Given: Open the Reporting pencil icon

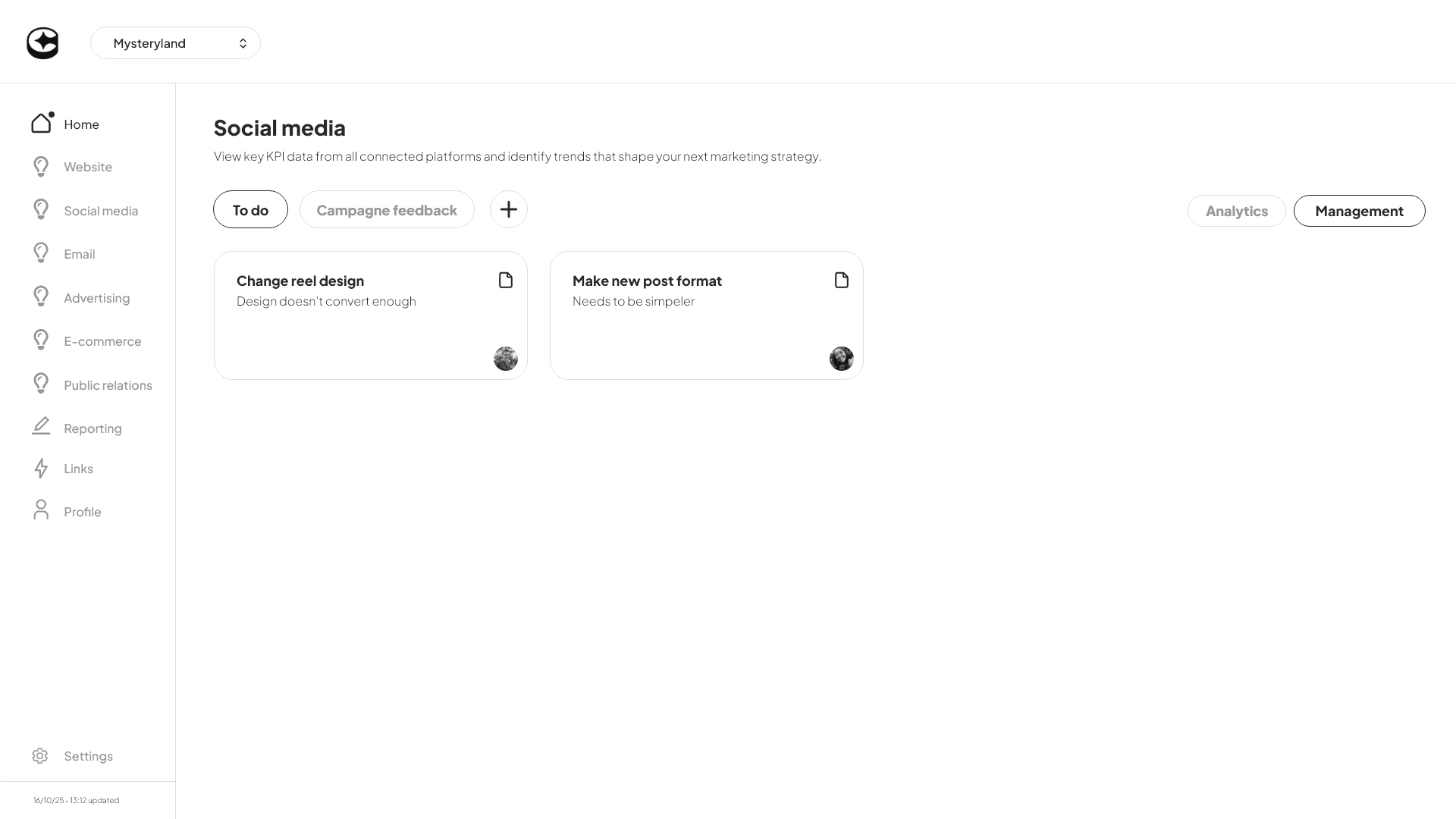Looking at the screenshot, I should pos(42,426).
